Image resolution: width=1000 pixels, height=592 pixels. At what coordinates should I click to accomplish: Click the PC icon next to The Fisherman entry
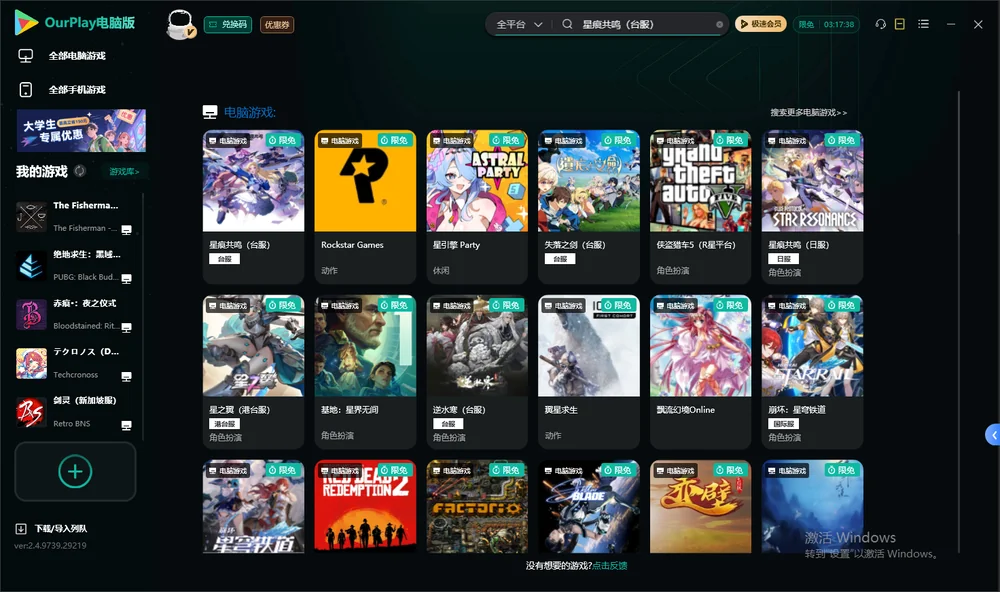point(126,230)
